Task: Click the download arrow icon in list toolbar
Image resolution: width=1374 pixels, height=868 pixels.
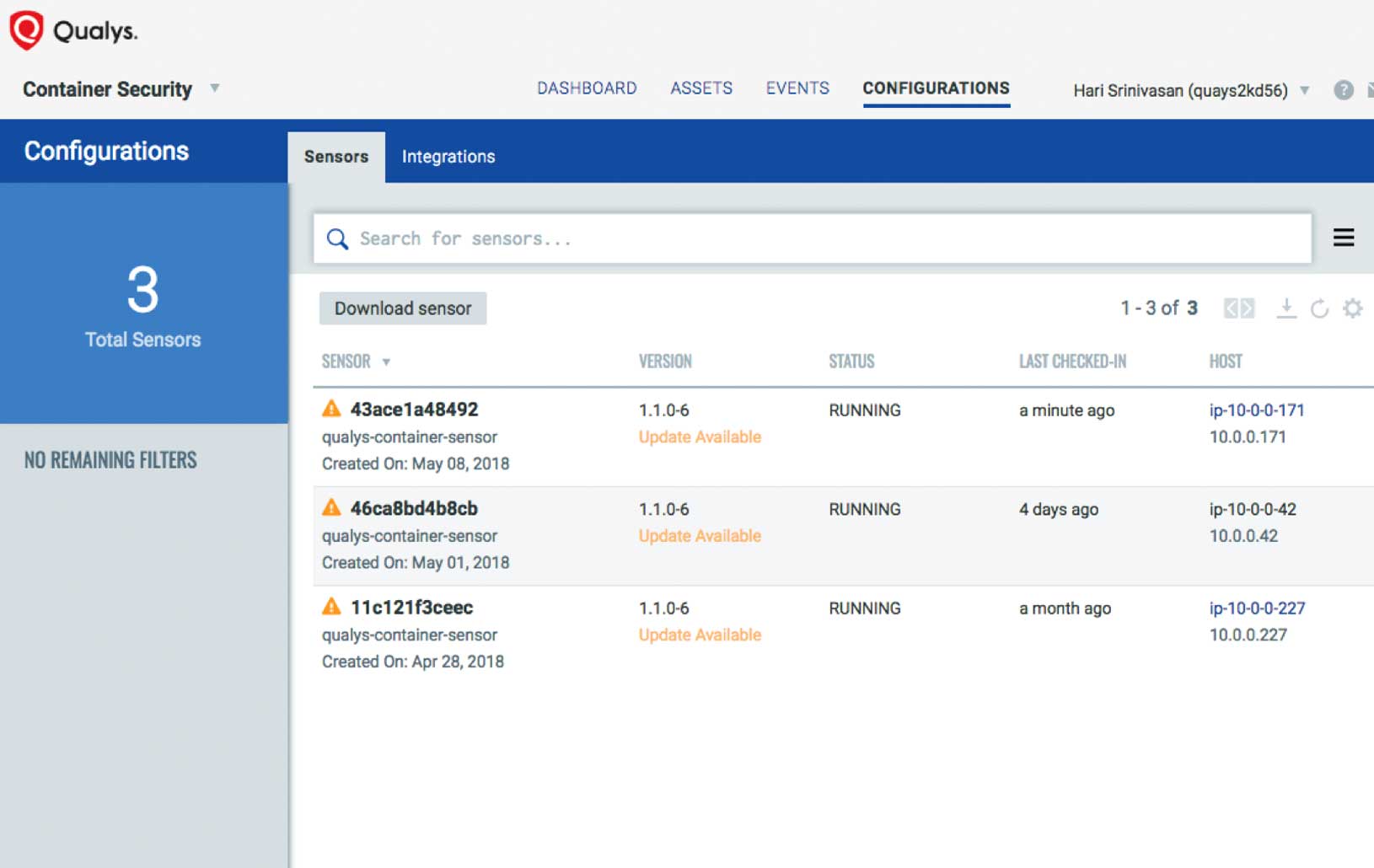Action: (1285, 308)
